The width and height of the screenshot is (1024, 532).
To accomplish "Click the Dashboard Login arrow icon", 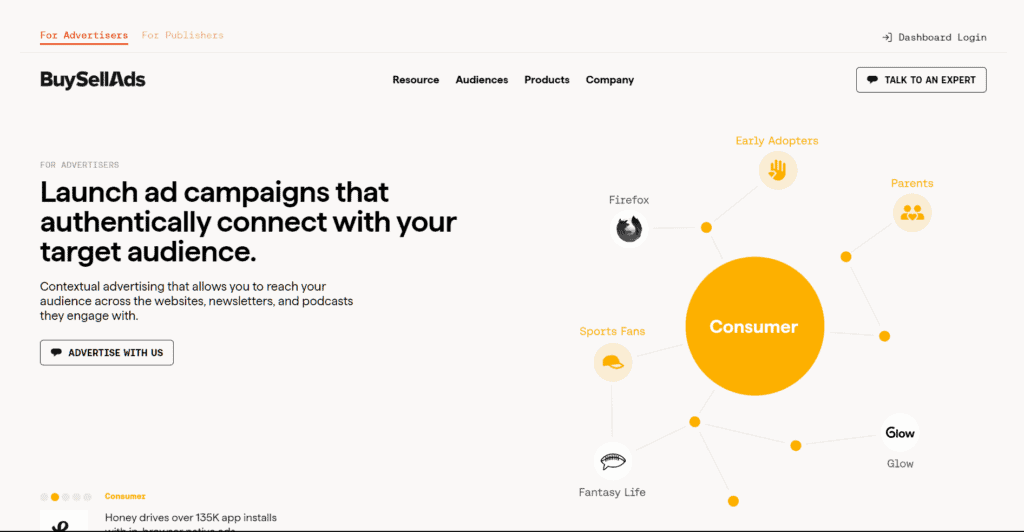I will (887, 37).
